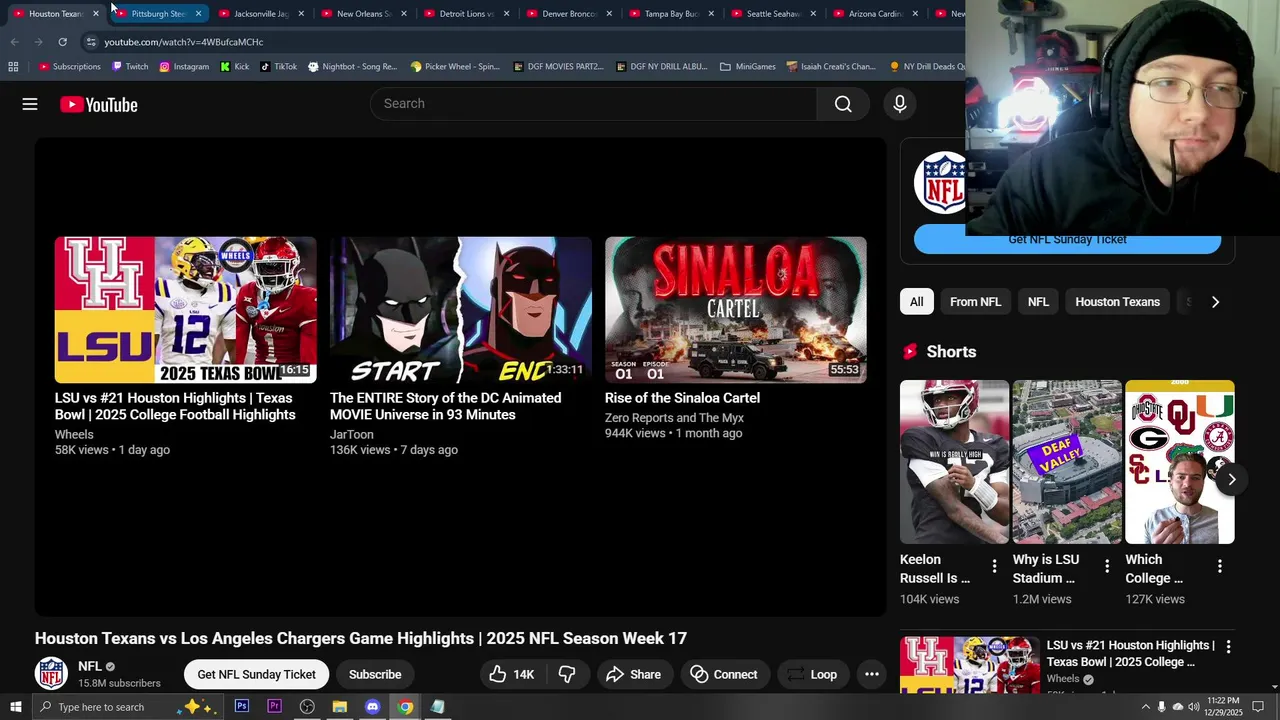Image resolution: width=1280 pixels, height=720 pixels.
Task: Switch to the New Orleans Saints tab
Action: click(363, 14)
